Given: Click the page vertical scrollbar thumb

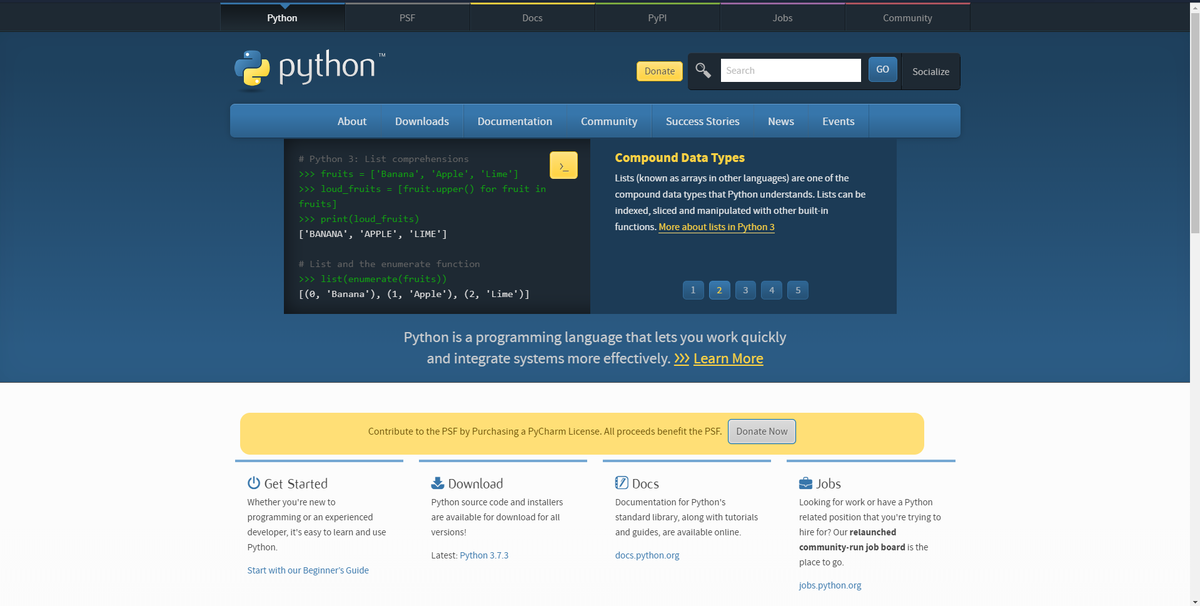Looking at the screenshot, I should 1195,122.
